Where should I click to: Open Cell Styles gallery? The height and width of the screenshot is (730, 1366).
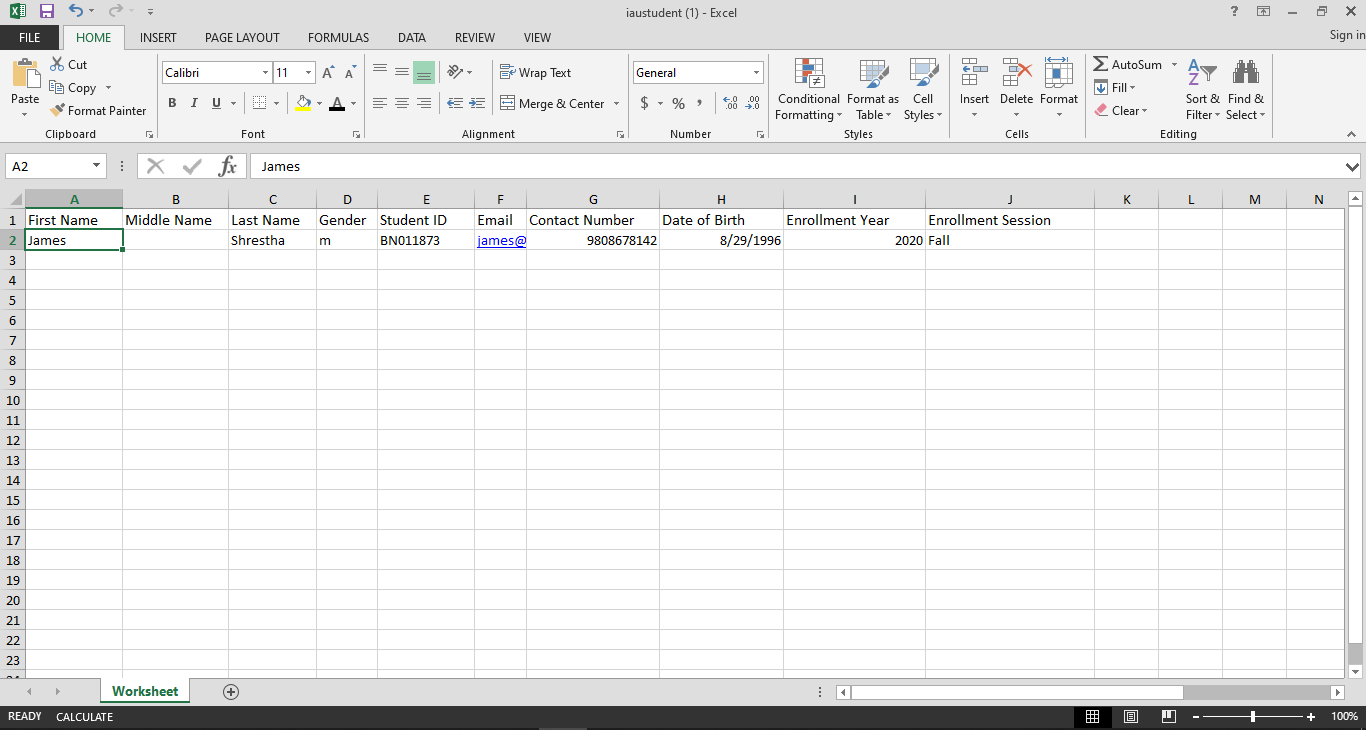(x=923, y=89)
